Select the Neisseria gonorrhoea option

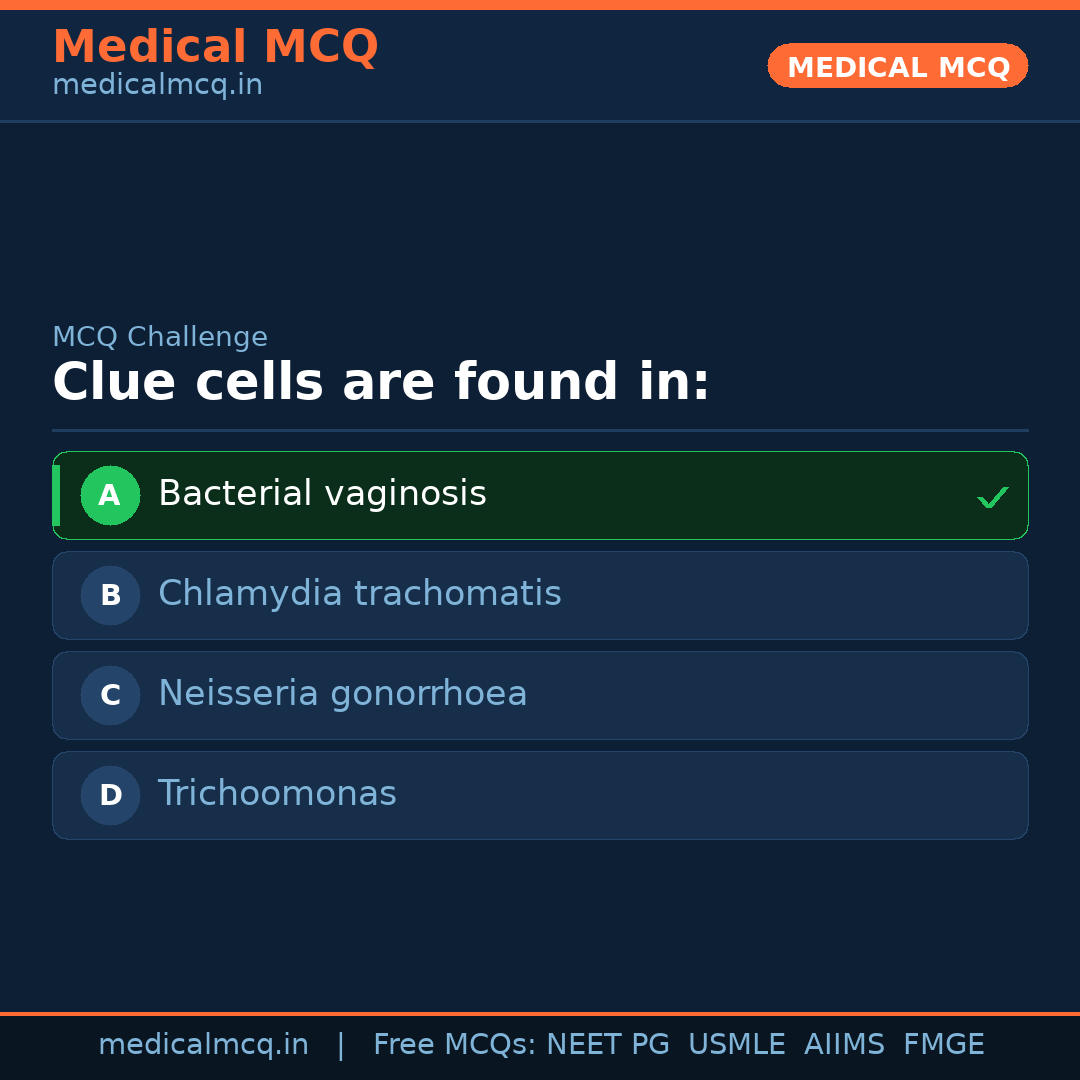coord(342,694)
